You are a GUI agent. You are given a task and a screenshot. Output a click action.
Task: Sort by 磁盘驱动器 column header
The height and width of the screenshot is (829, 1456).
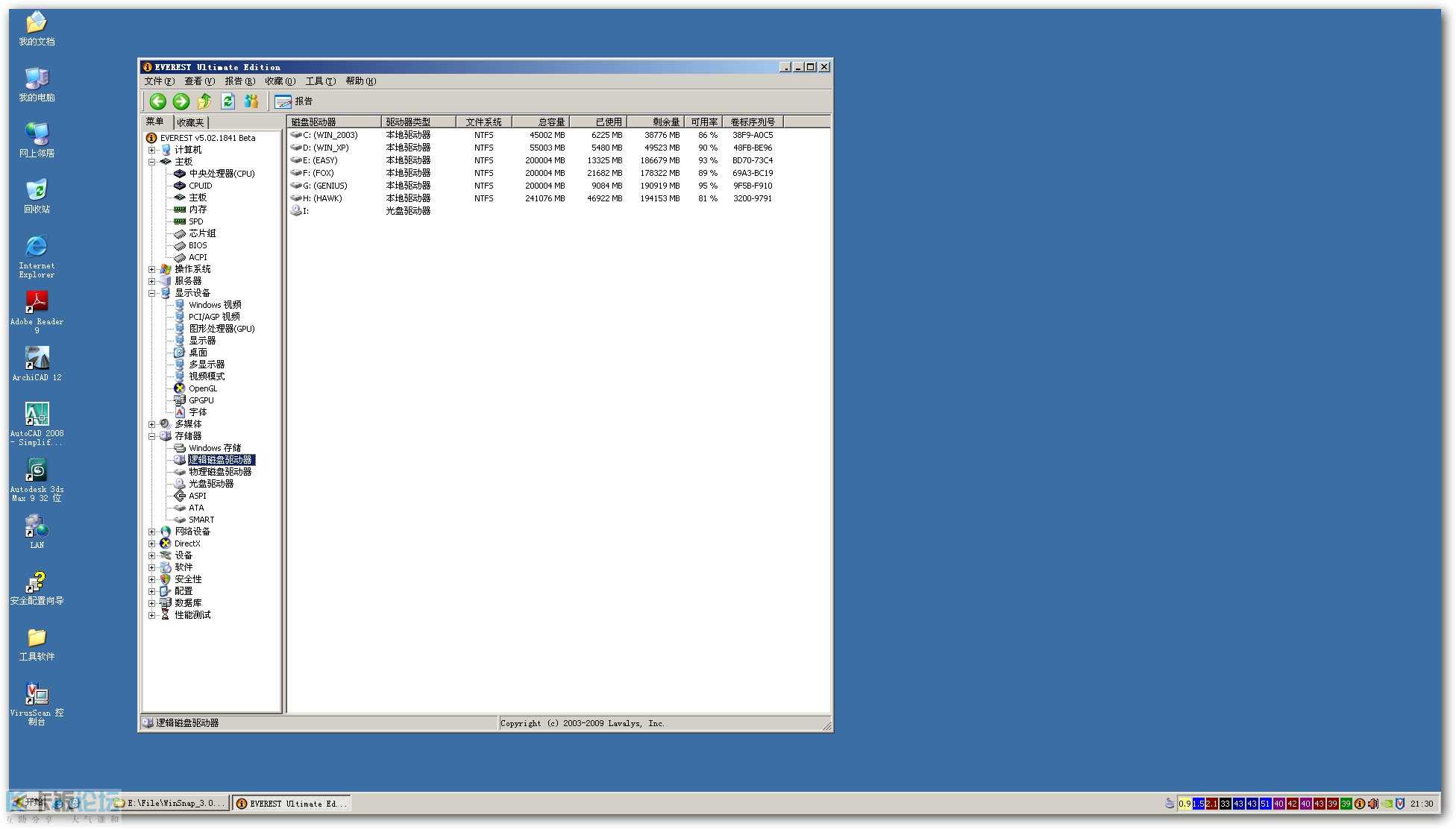click(334, 122)
